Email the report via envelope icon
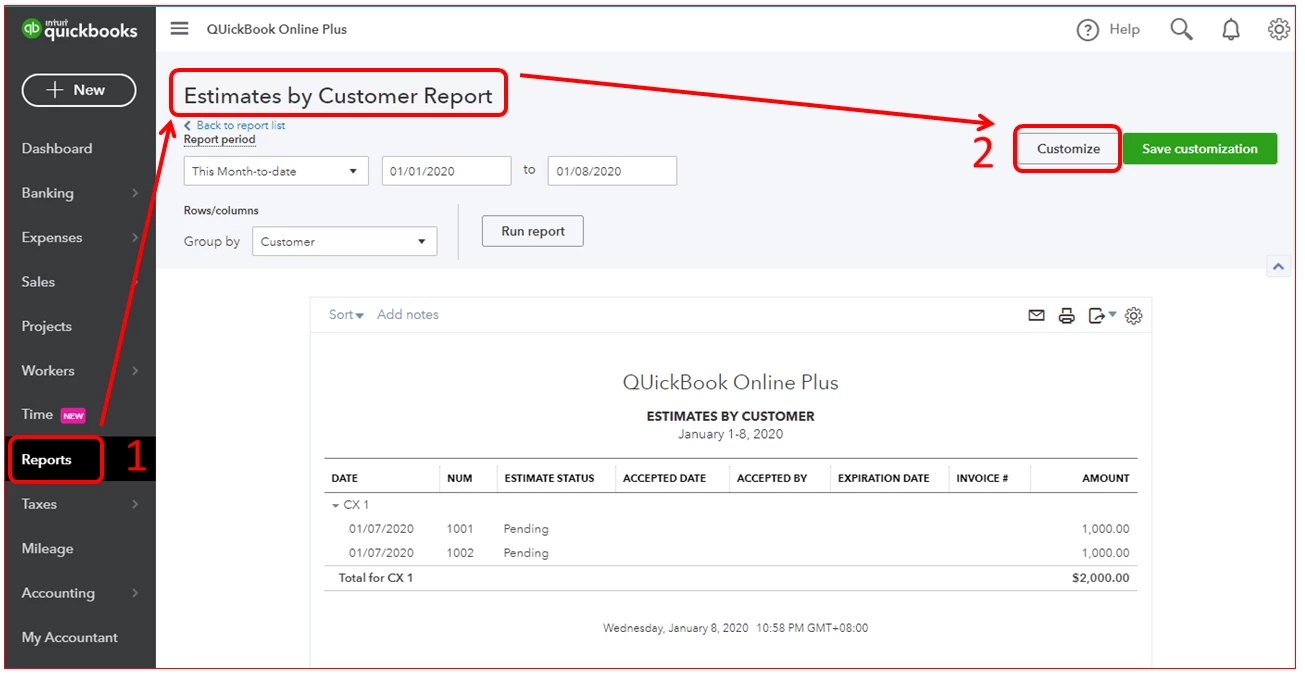The image size is (1305, 677). pos(1036,316)
